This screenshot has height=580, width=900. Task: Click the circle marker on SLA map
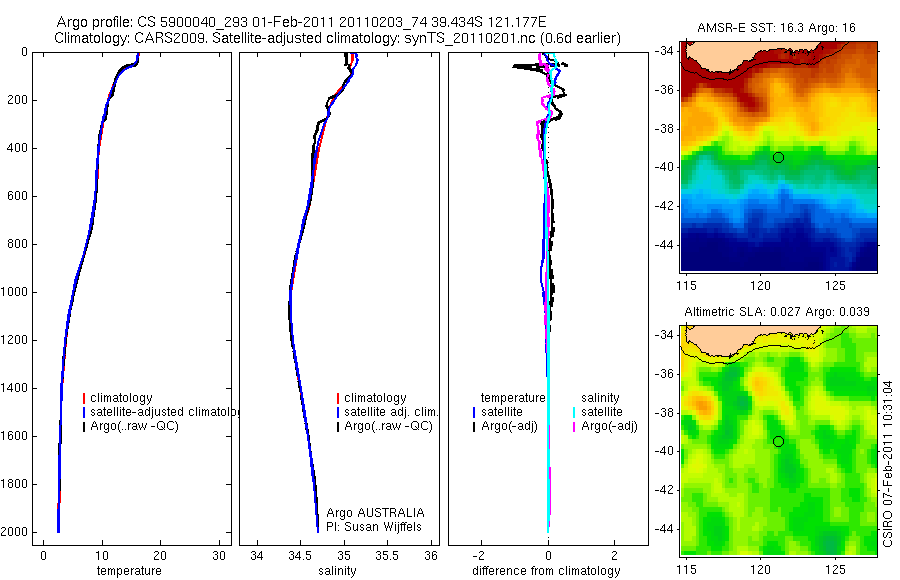(778, 442)
